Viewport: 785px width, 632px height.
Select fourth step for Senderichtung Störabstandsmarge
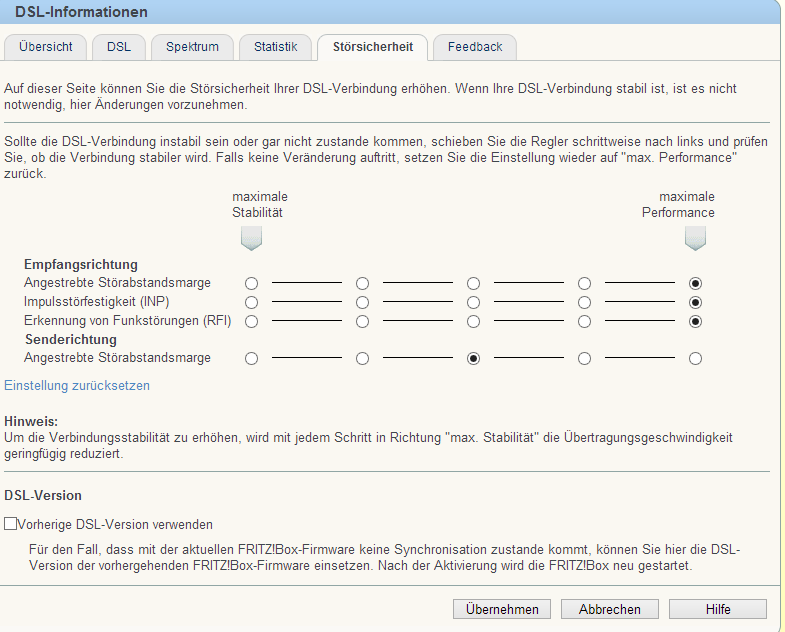pyautogui.click(x=584, y=359)
